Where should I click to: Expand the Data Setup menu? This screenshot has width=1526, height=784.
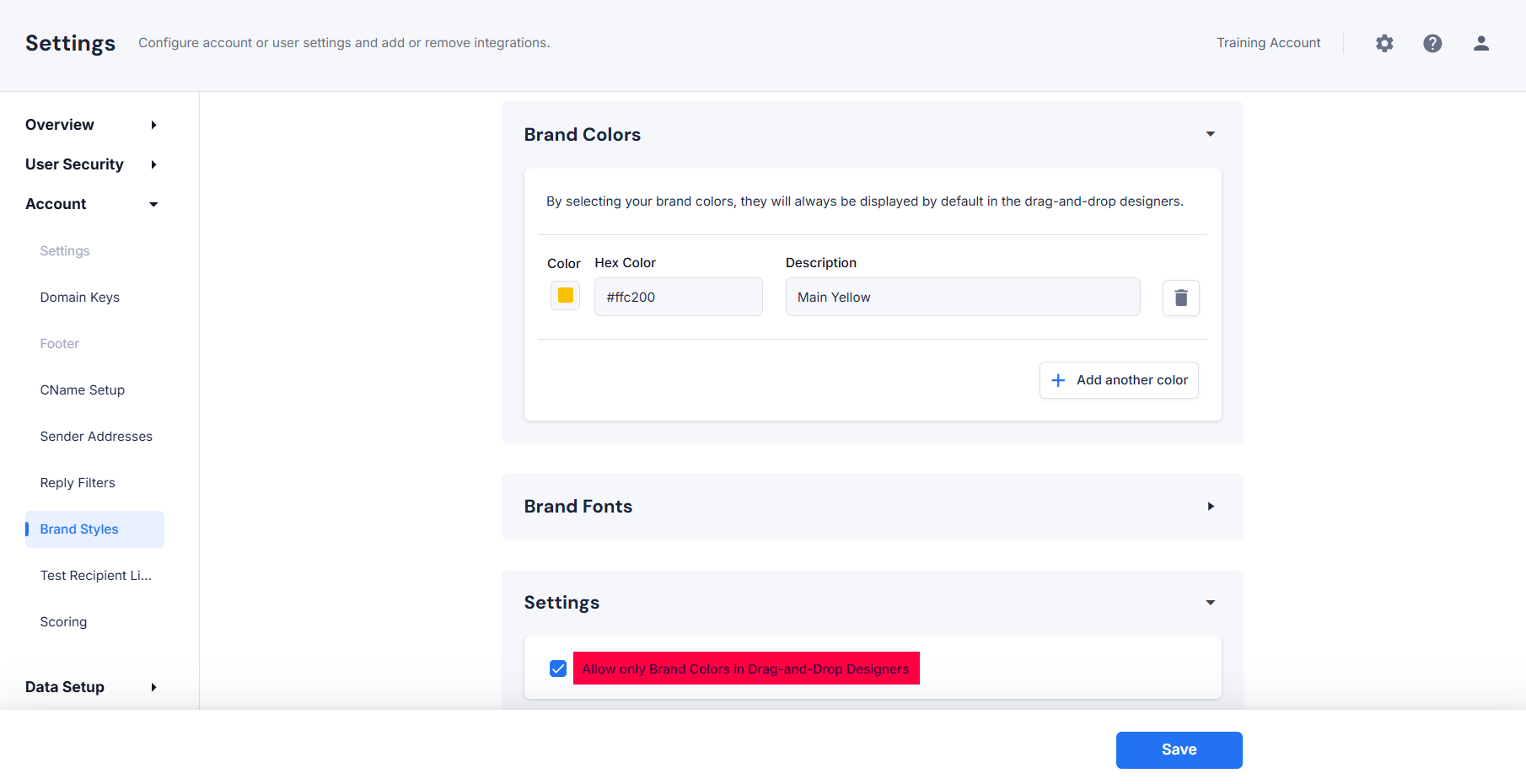[x=153, y=687]
